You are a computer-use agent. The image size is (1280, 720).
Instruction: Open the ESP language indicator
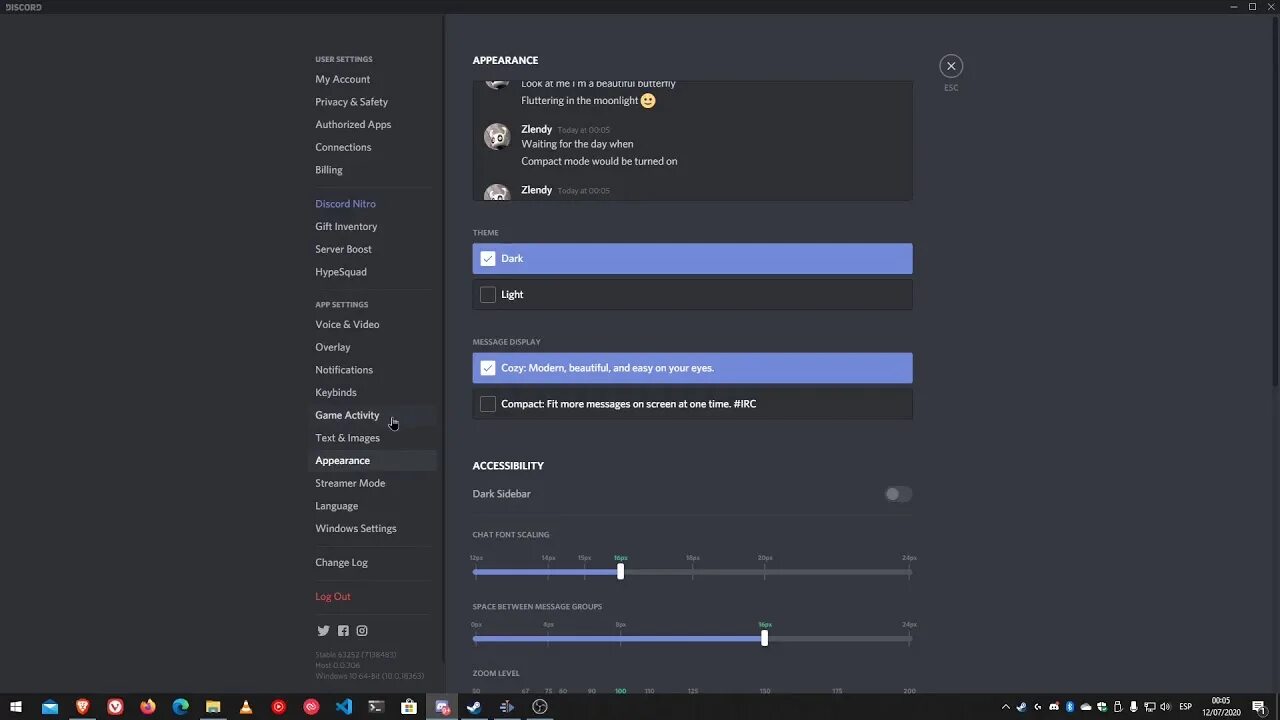(1185, 707)
